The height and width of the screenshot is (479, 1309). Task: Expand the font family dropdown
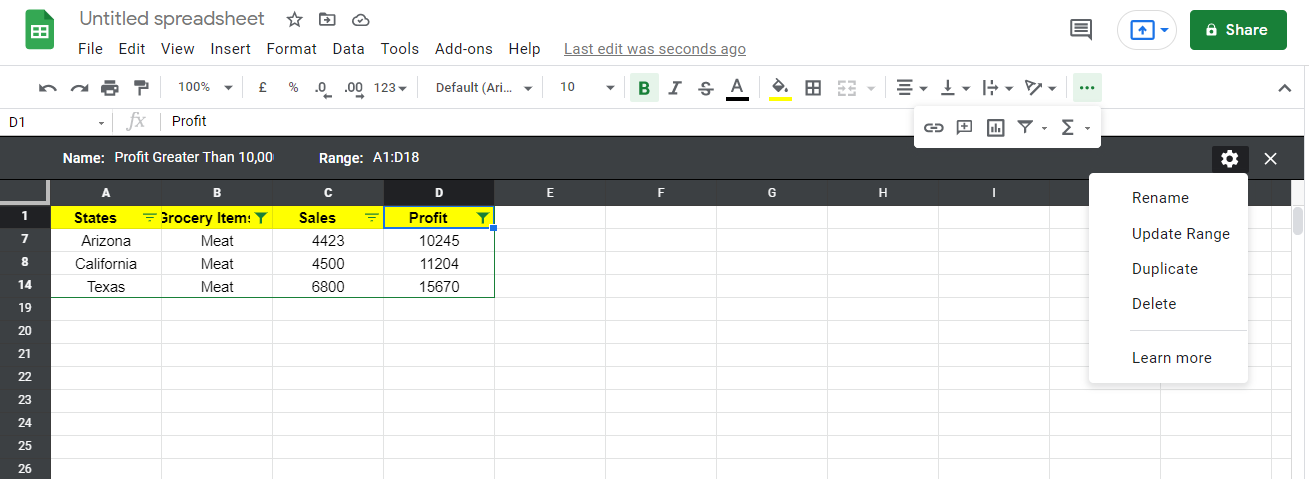pos(485,88)
